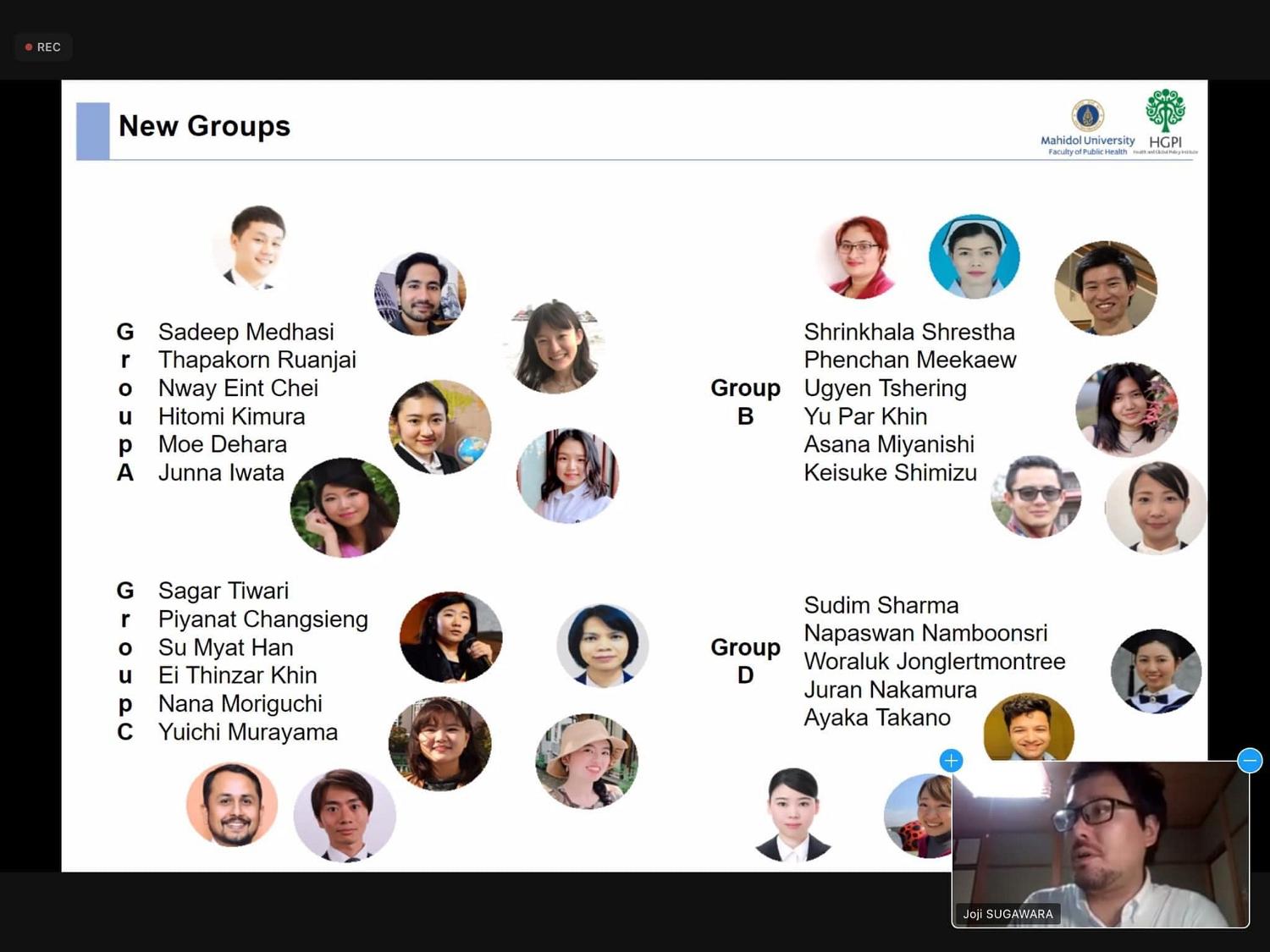Select the name 'Ayaka Takano'
Image resolution: width=1270 pixels, height=952 pixels.
click(x=877, y=718)
